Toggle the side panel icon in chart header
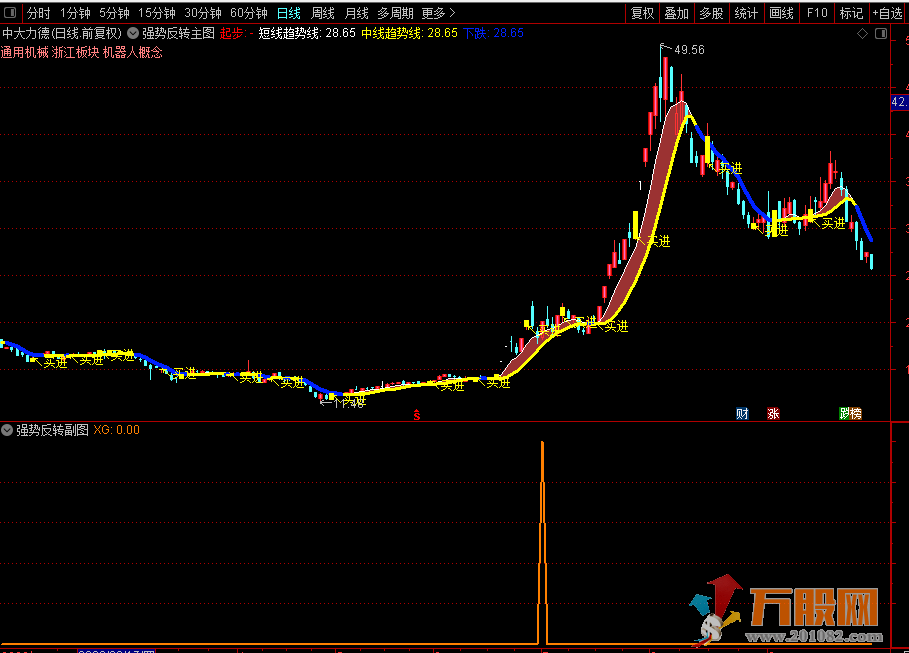The height and width of the screenshot is (653, 909). click(881, 34)
